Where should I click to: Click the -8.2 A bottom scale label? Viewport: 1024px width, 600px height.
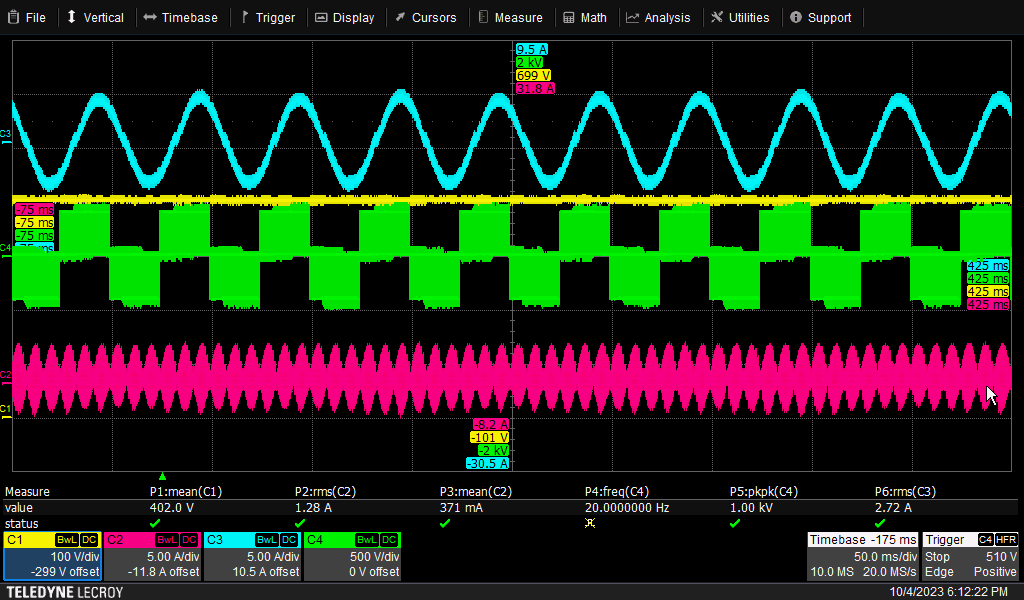[490, 424]
